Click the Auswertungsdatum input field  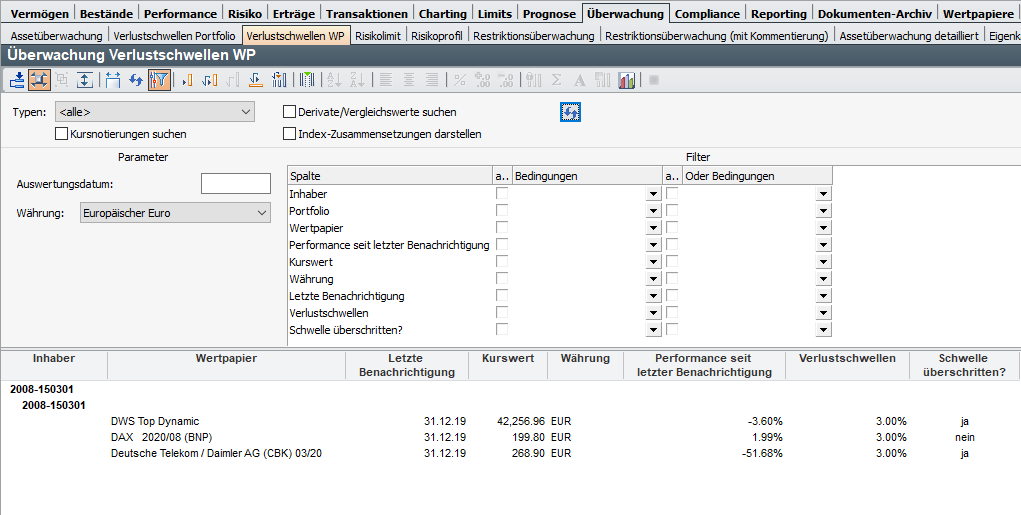point(236,183)
